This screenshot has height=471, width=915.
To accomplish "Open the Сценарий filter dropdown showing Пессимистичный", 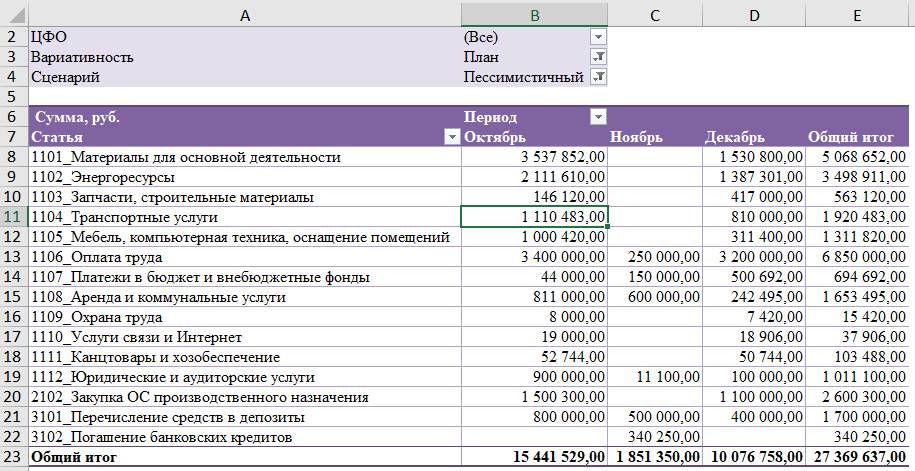I will click(598, 77).
